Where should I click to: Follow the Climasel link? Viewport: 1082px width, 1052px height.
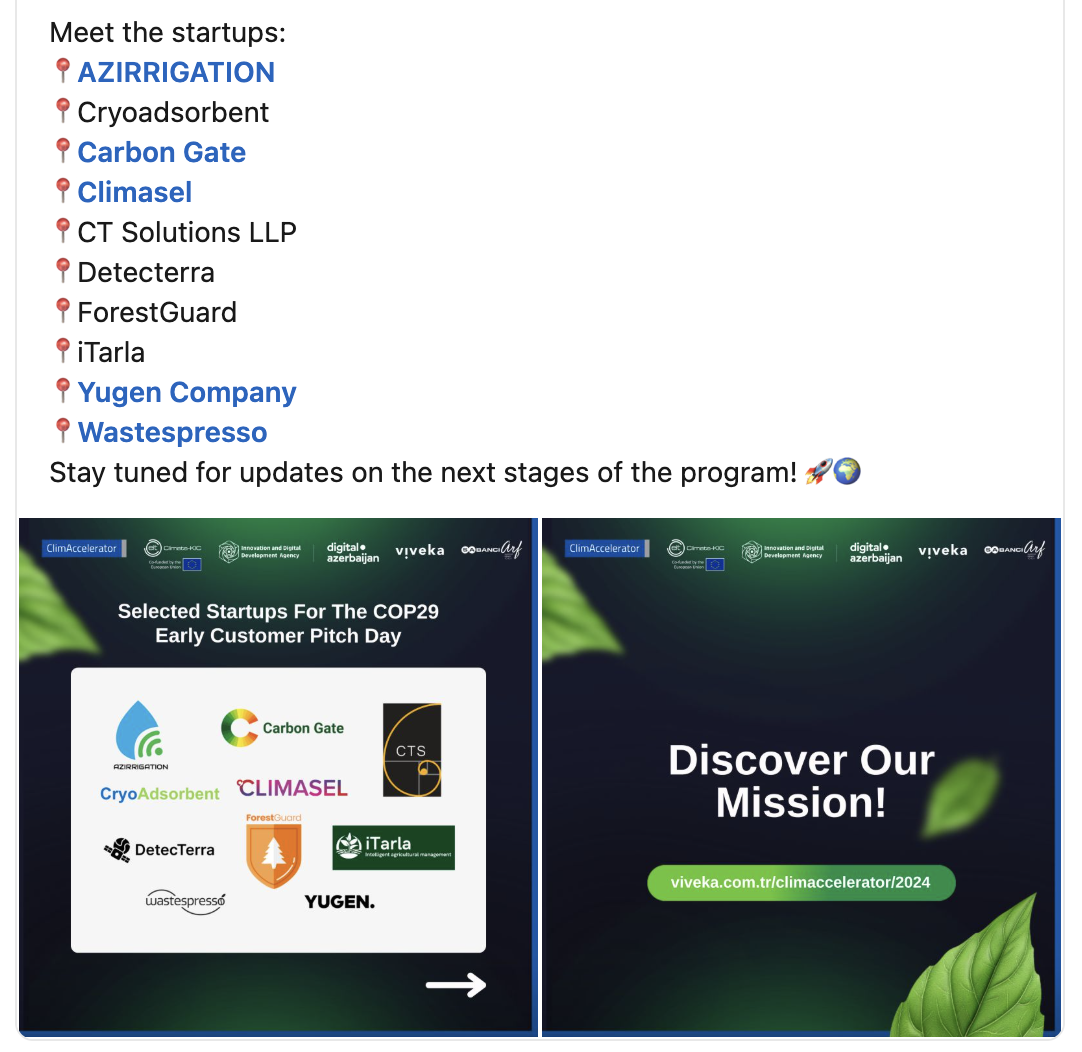(135, 192)
